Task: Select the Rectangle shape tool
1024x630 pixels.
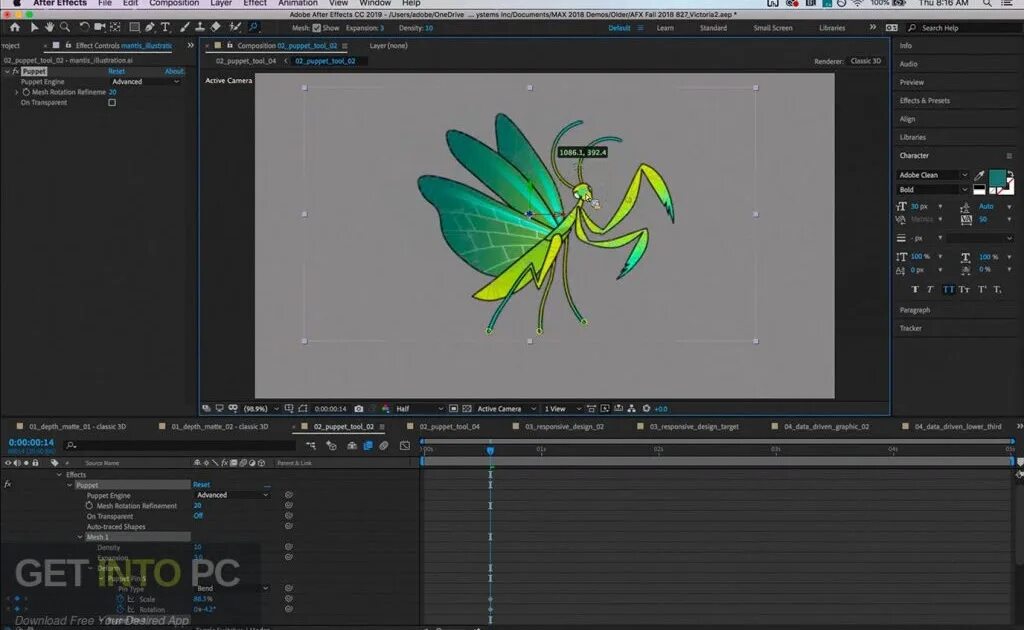Action: tap(135, 27)
